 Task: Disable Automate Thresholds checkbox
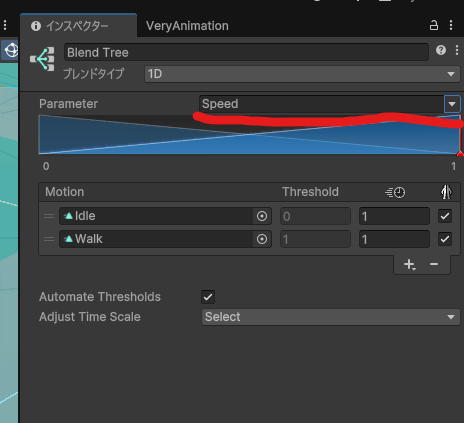pyautogui.click(x=208, y=297)
